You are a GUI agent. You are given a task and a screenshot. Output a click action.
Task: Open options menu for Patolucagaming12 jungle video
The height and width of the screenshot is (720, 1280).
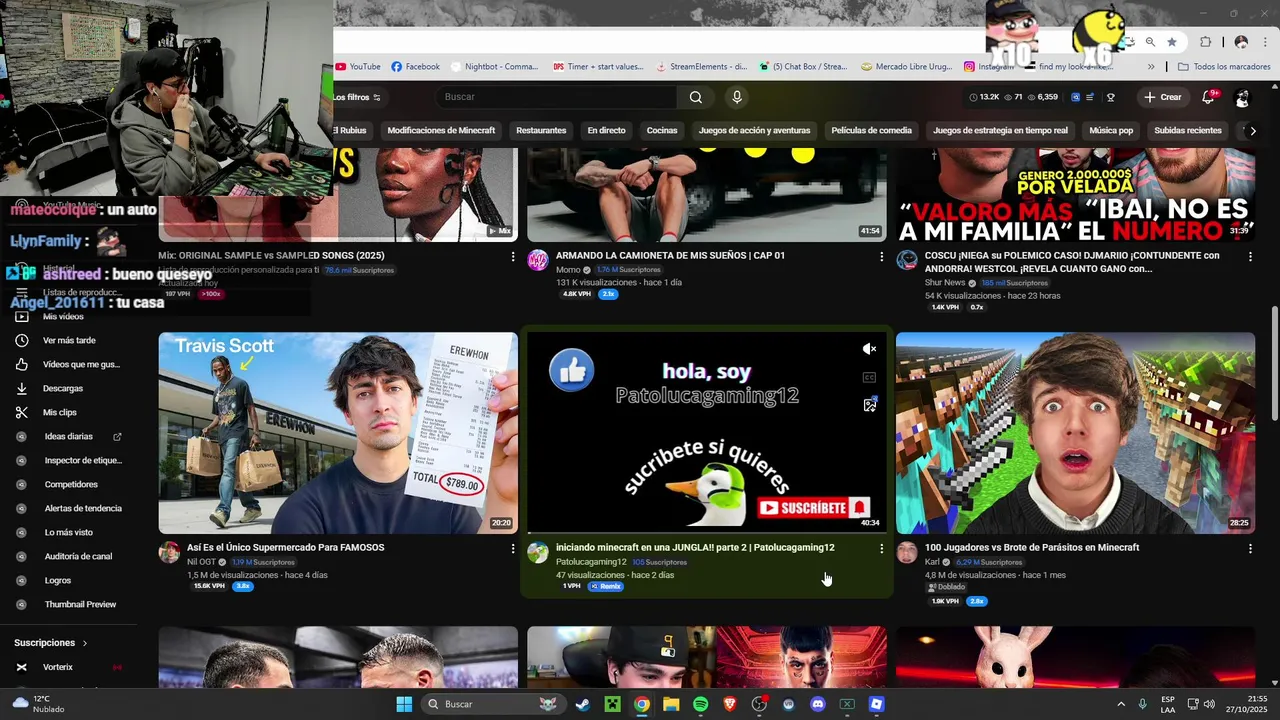[x=881, y=548]
